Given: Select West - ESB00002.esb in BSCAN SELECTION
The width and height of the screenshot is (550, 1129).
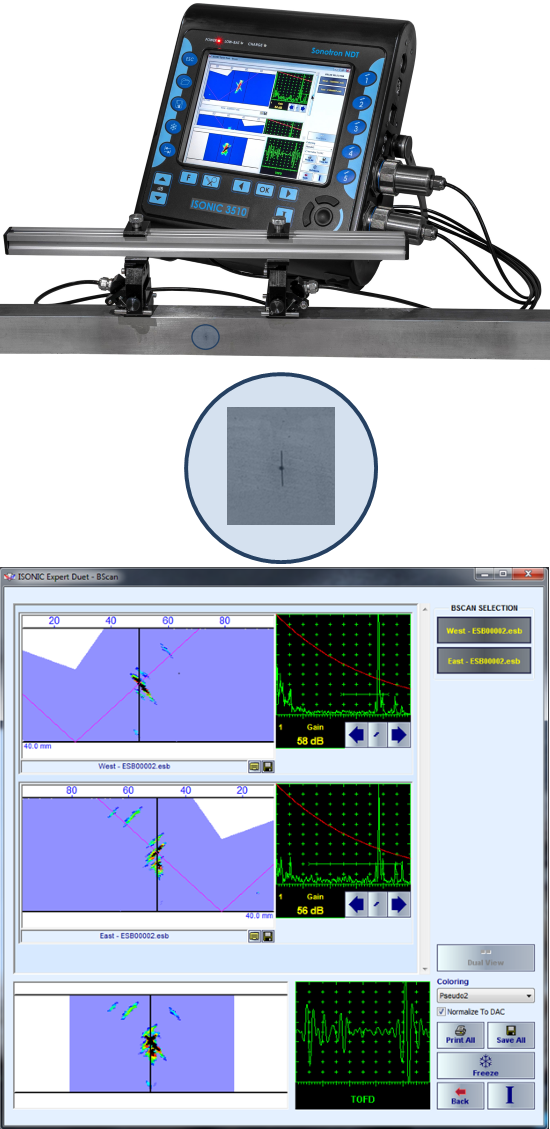Looking at the screenshot, I should click(x=484, y=631).
